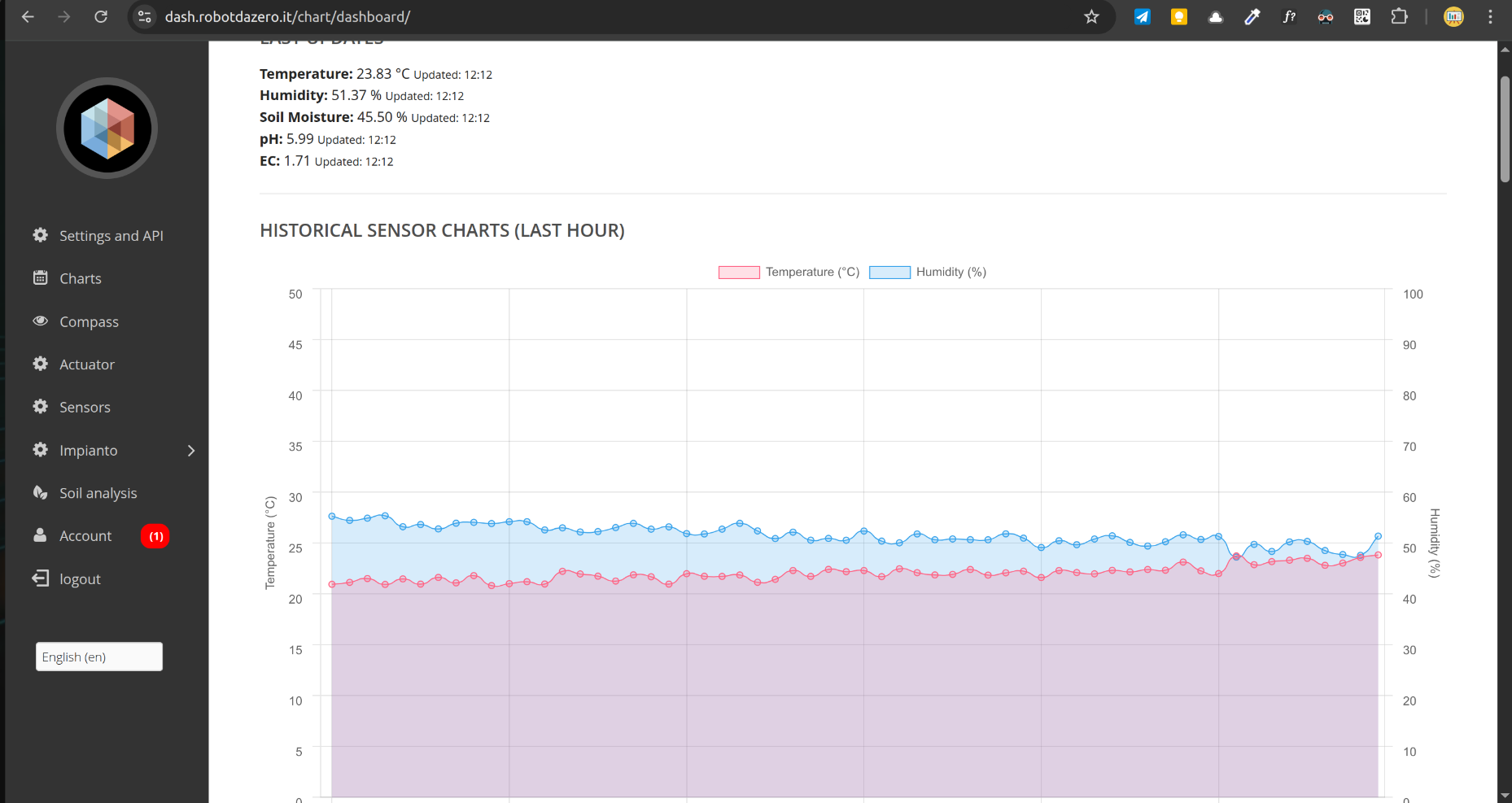1512x803 pixels.
Task: Select Charts in the sidebar menu
Action: [80, 278]
